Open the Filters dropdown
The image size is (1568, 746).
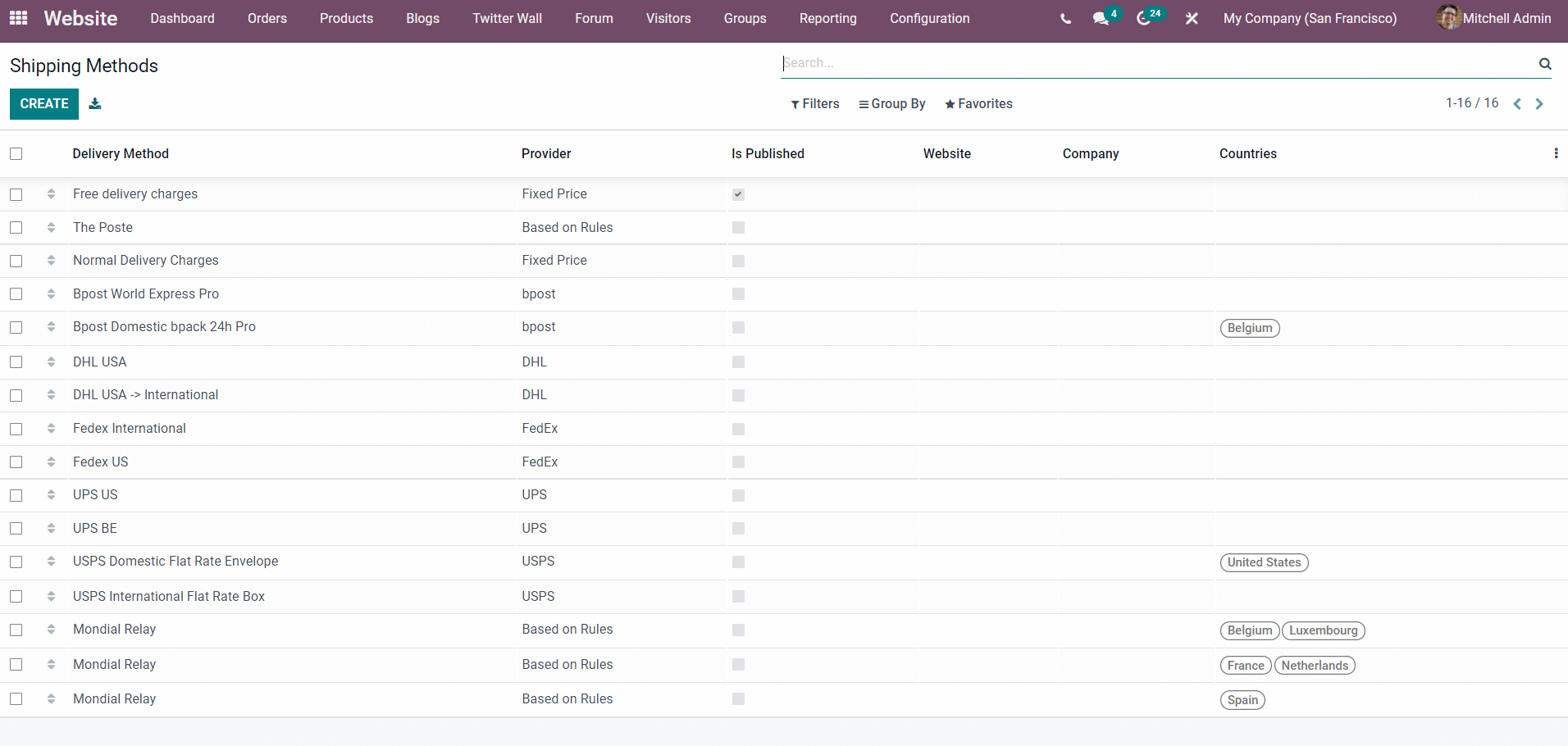[814, 104]
